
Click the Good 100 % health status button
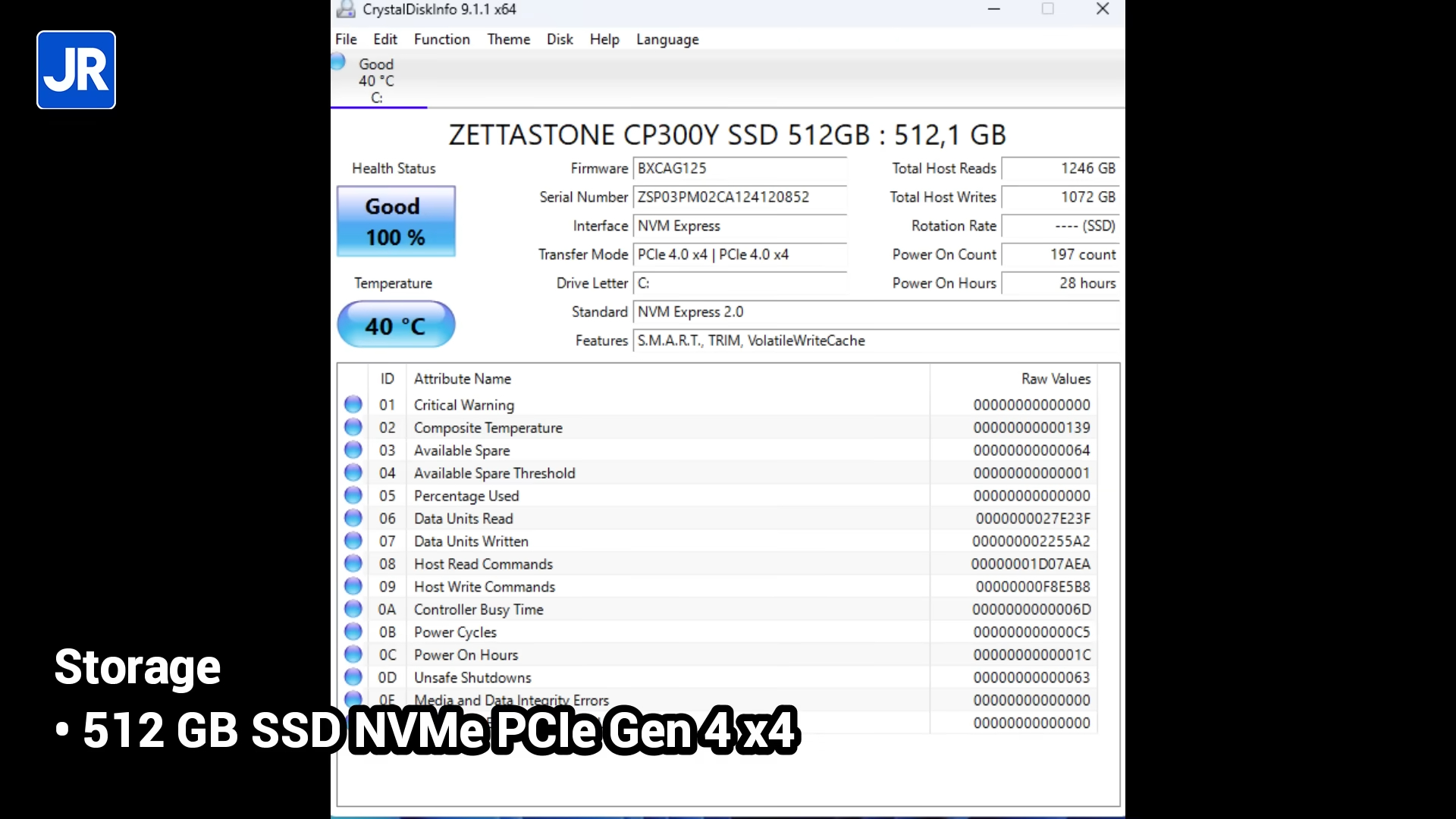pyautogui.click(x=396, y=221)
